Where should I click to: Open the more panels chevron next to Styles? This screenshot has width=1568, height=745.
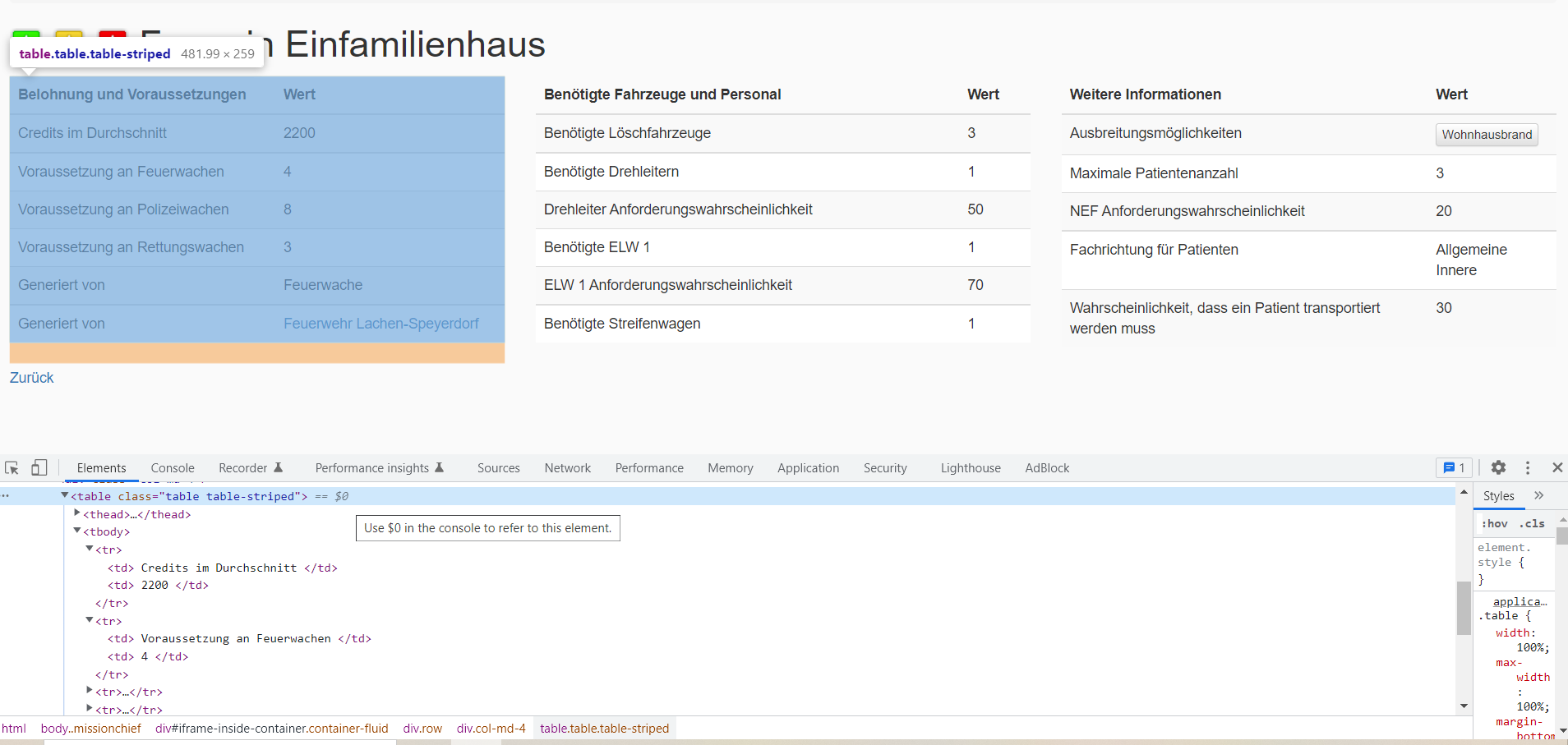coord(1538,495)
